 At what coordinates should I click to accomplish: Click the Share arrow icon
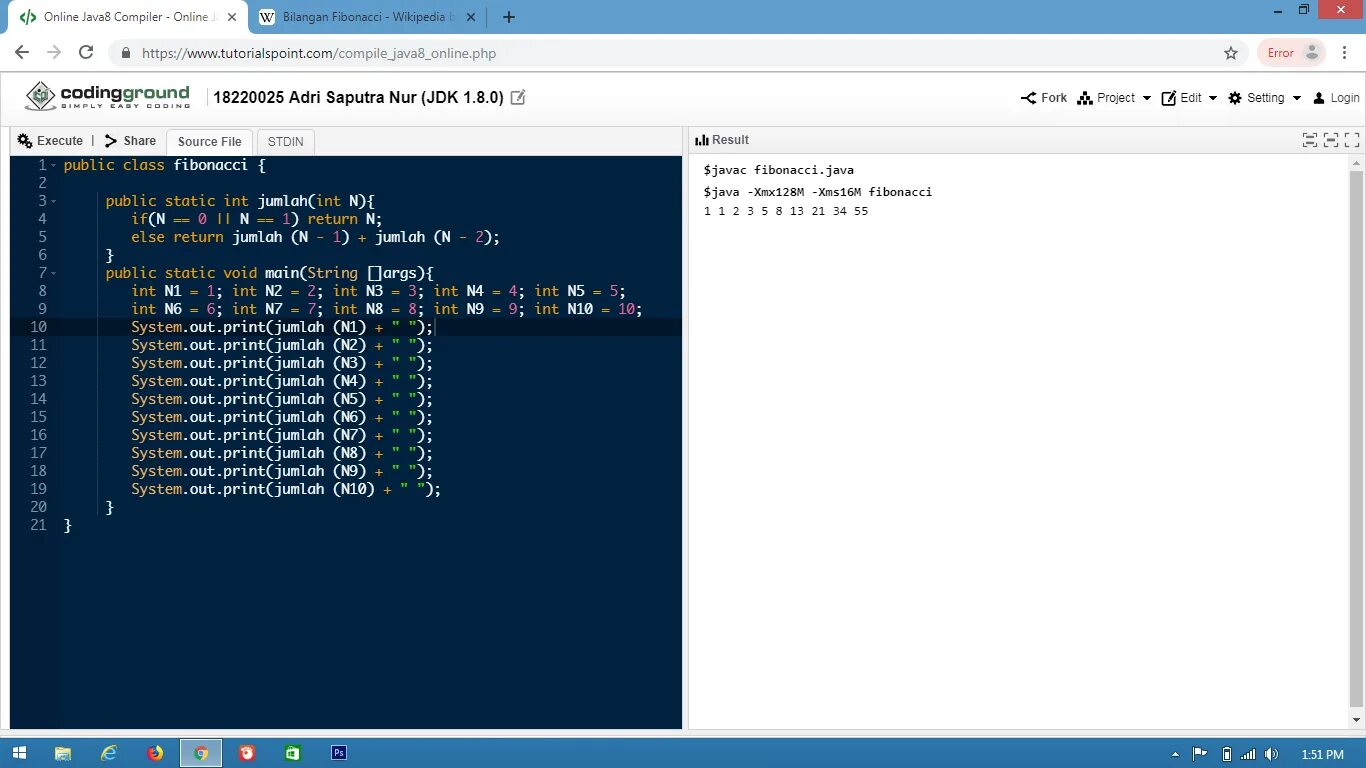(111, 141)
